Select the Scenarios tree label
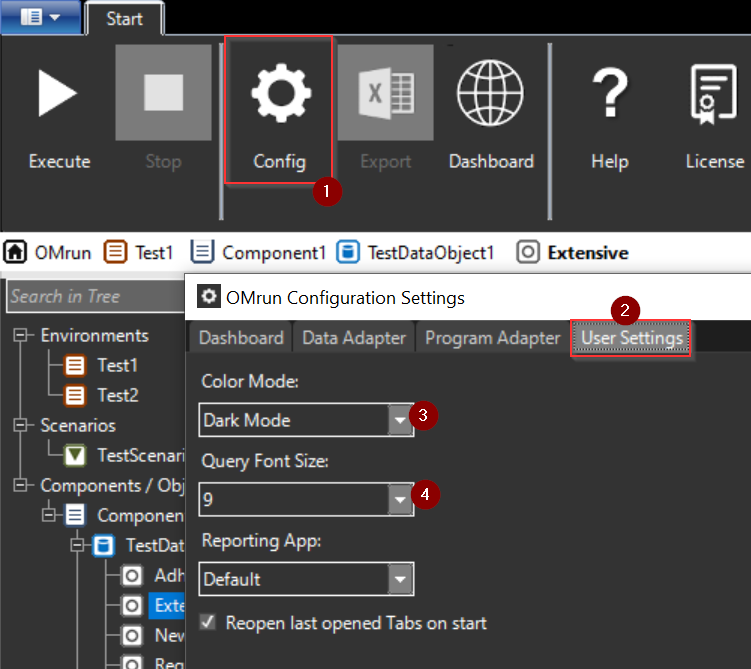 click(x=78, y=425)
